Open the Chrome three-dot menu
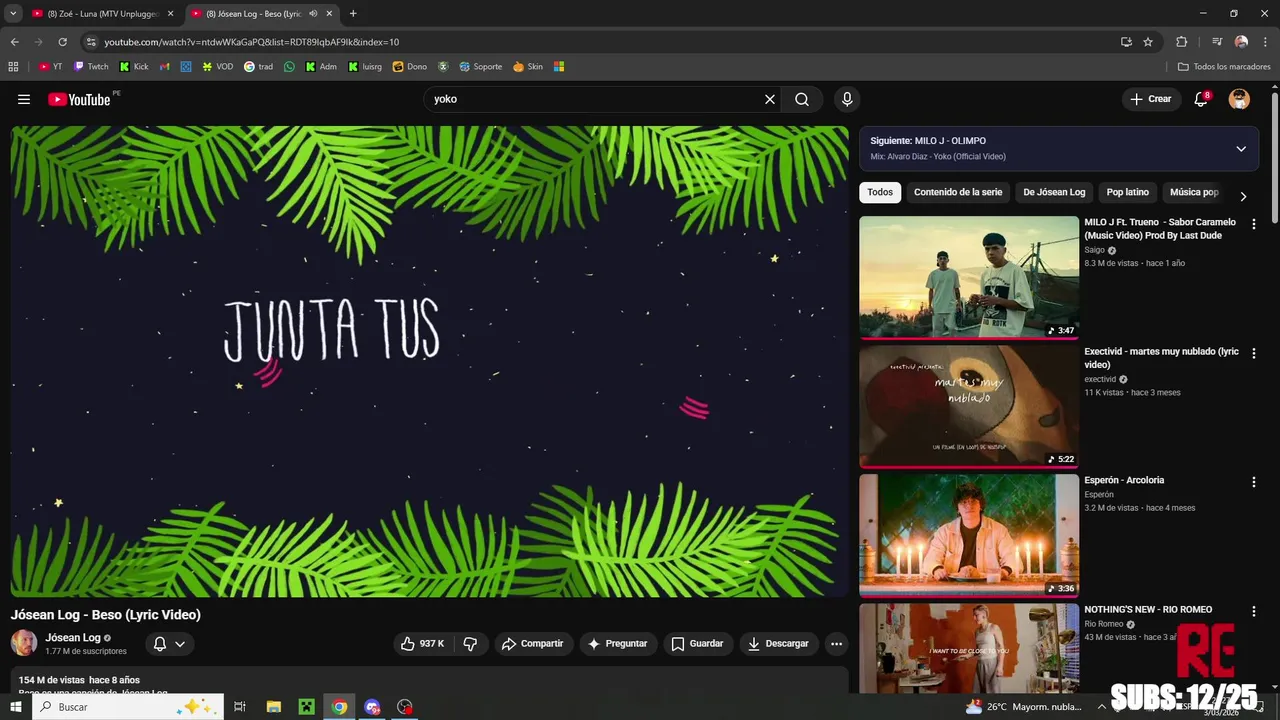The width and height of the screenshot is (1280, 720). [1264, 42]
